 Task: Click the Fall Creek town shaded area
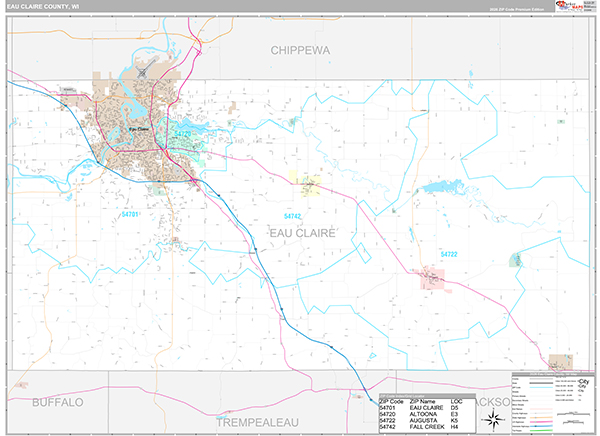(x=307, y=182)
